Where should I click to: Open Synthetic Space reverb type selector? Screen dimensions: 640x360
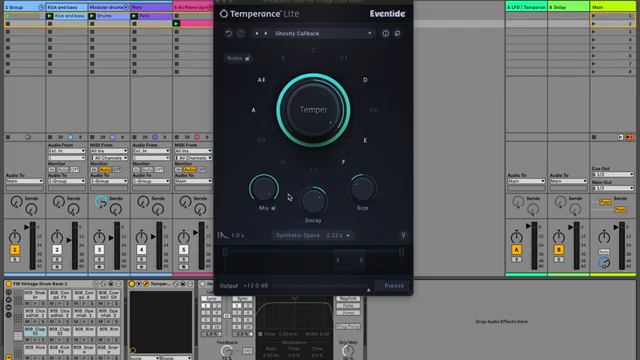313,235
